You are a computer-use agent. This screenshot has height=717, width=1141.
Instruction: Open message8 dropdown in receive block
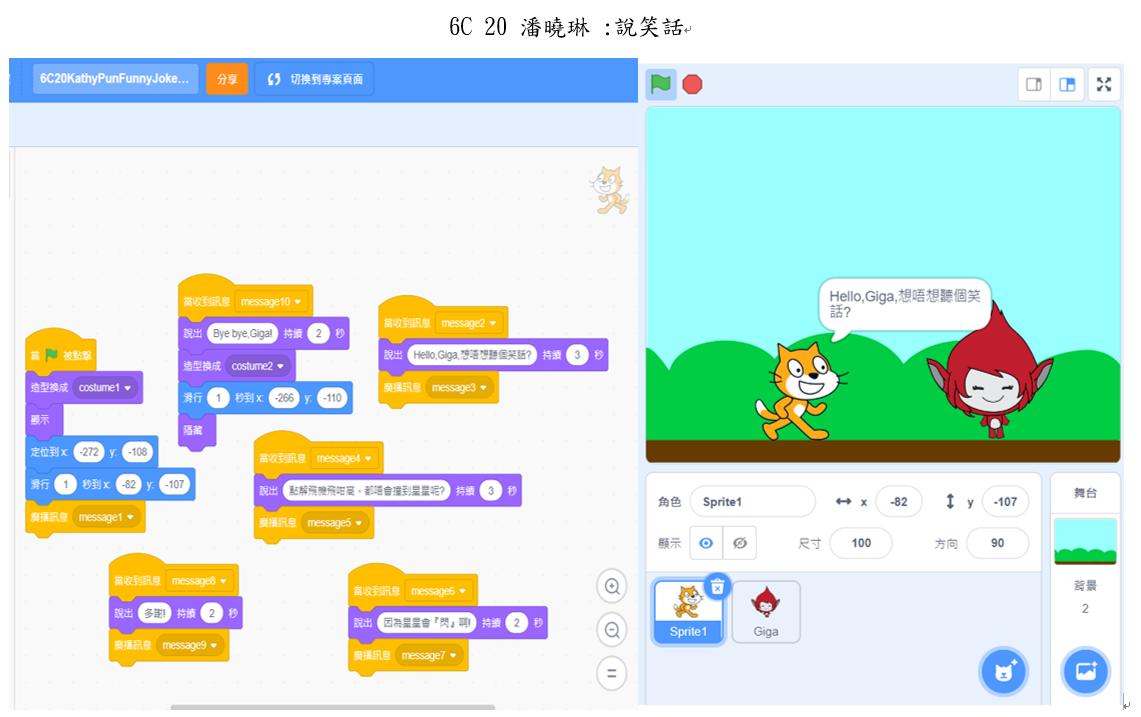point(199,581)
